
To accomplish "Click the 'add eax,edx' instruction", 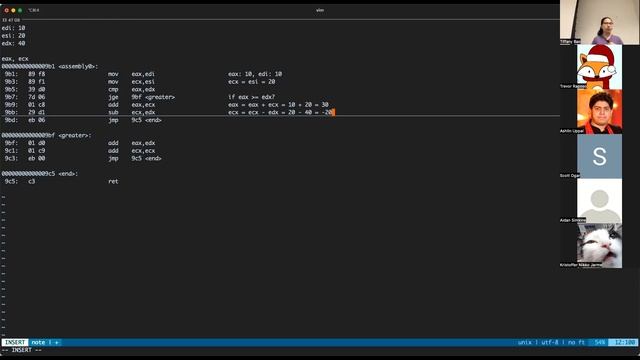I will (x=131, y=143).
